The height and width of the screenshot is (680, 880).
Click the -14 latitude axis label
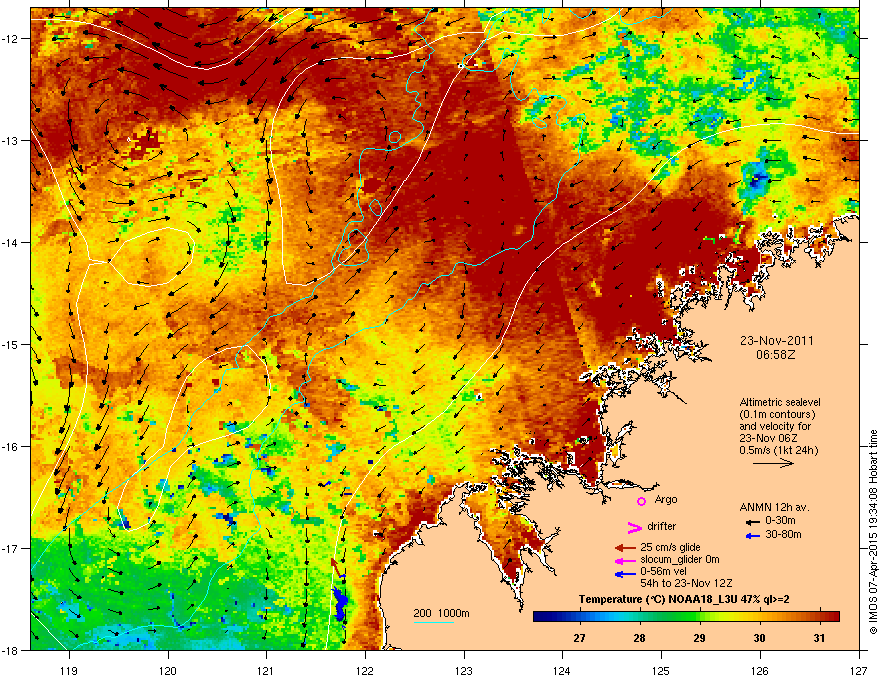[10, 242]
